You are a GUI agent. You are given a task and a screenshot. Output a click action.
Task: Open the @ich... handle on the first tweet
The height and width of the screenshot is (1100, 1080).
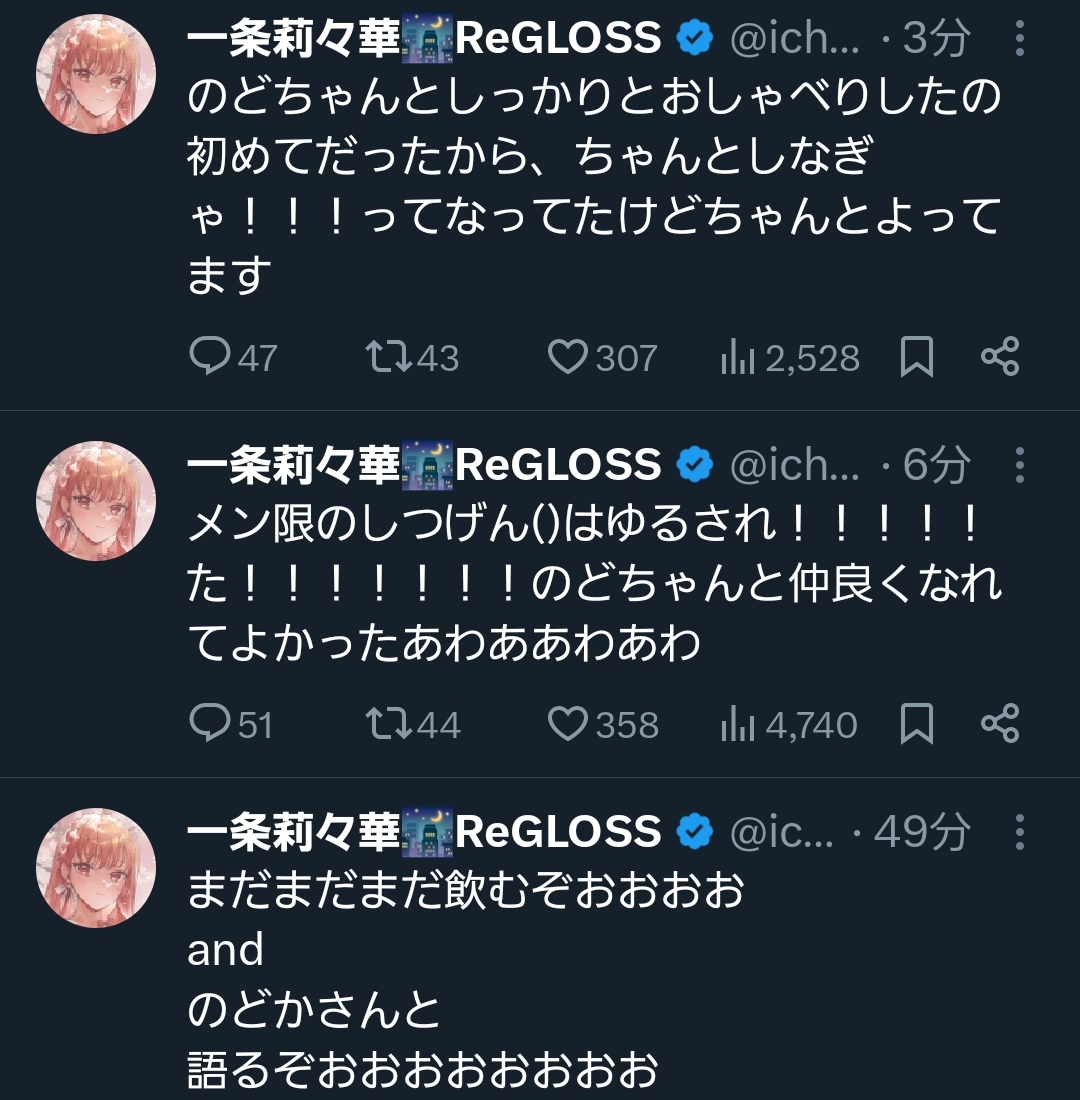tap(794, 38)
